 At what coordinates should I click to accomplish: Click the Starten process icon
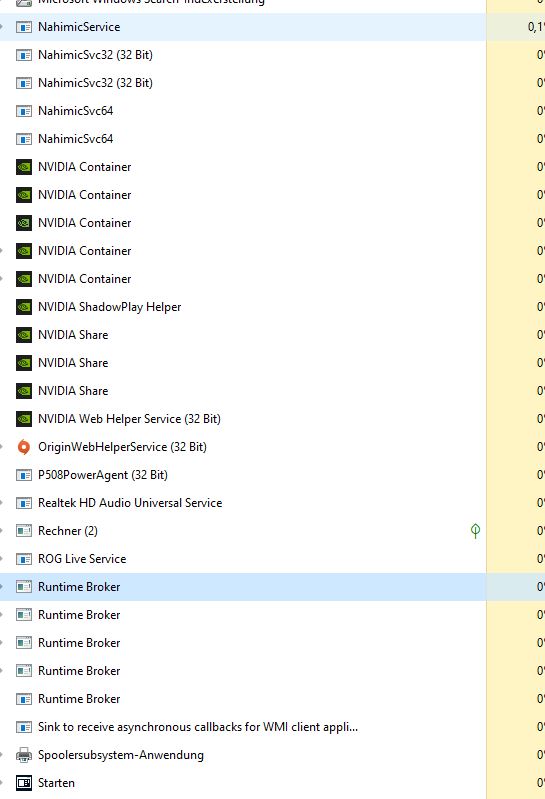click(23, 783)
